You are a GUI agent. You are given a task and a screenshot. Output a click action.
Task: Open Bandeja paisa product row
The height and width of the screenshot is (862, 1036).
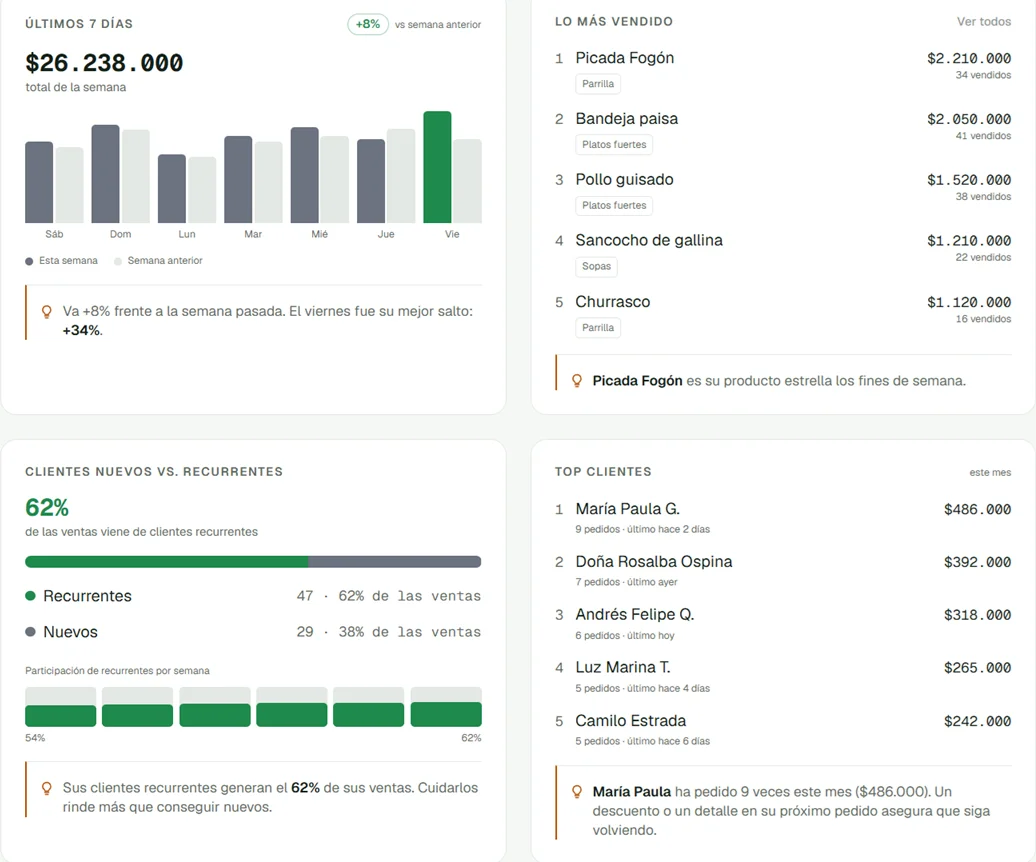tap(783, 131)
